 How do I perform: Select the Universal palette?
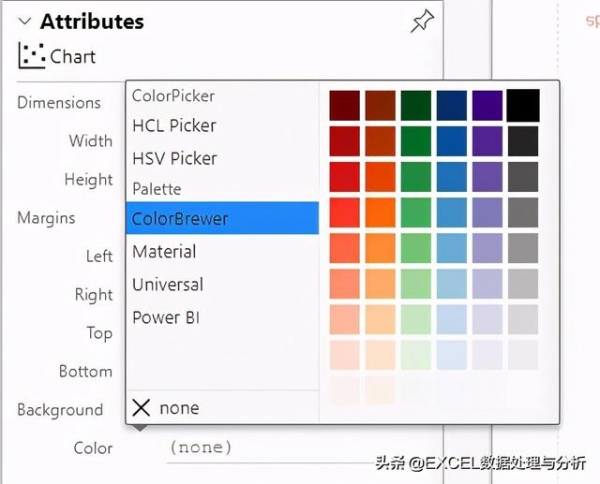(168, 284)
